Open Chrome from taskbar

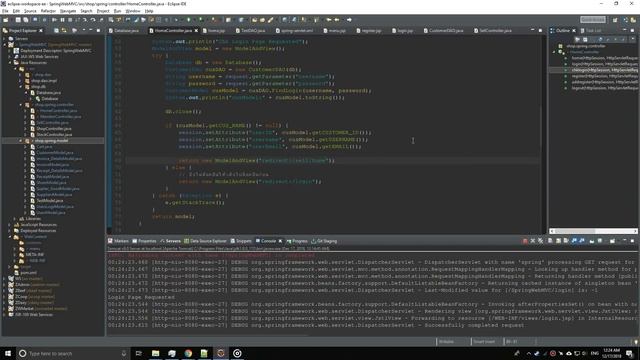tap(188, 353)
